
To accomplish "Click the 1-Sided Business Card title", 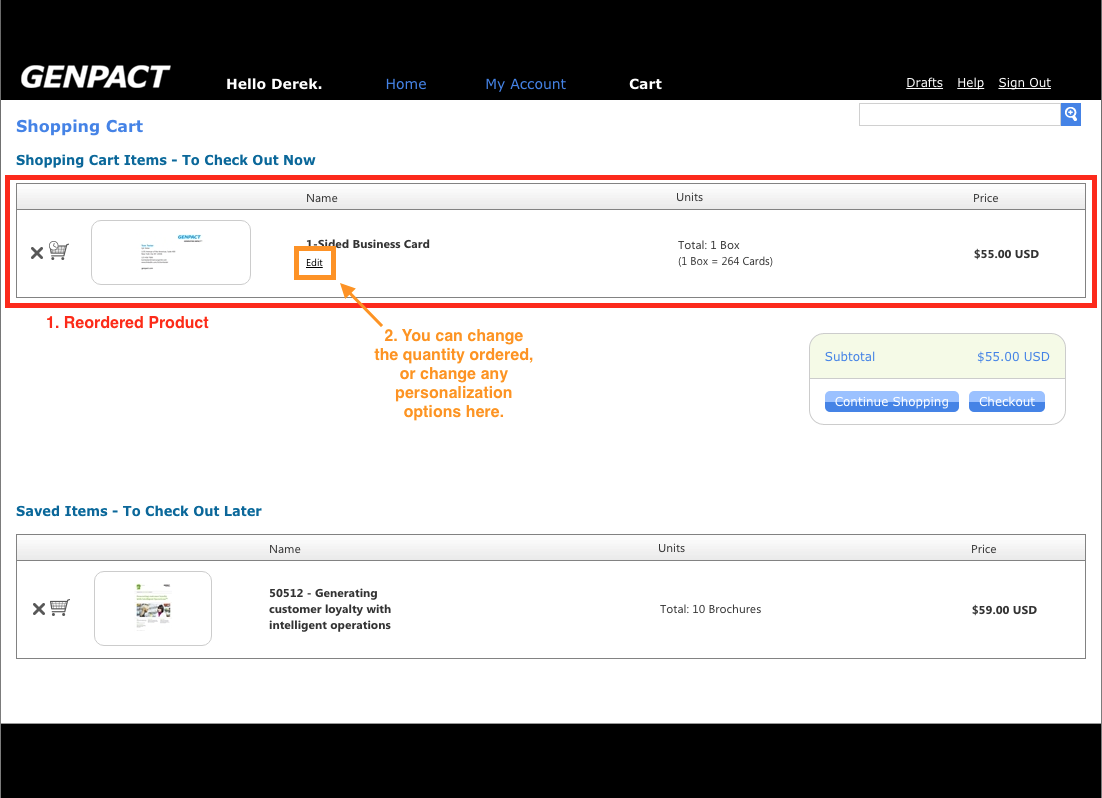I will tap(368, 244).
